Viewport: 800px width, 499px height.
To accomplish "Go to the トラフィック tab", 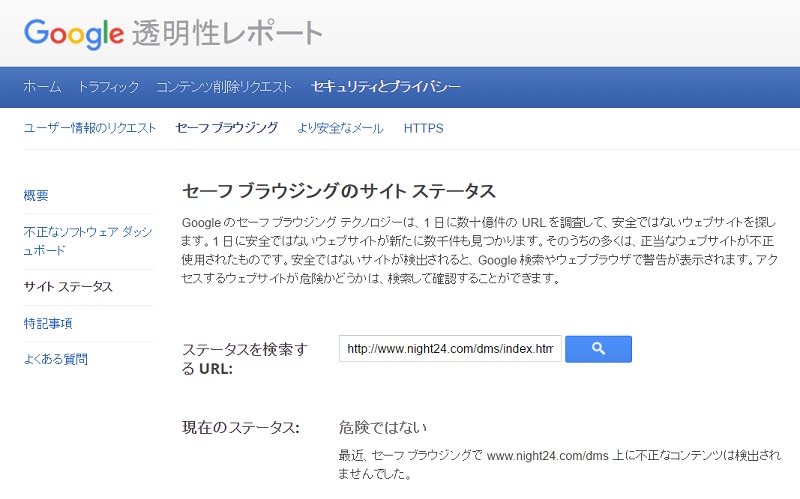I will [x=108, y=87].
